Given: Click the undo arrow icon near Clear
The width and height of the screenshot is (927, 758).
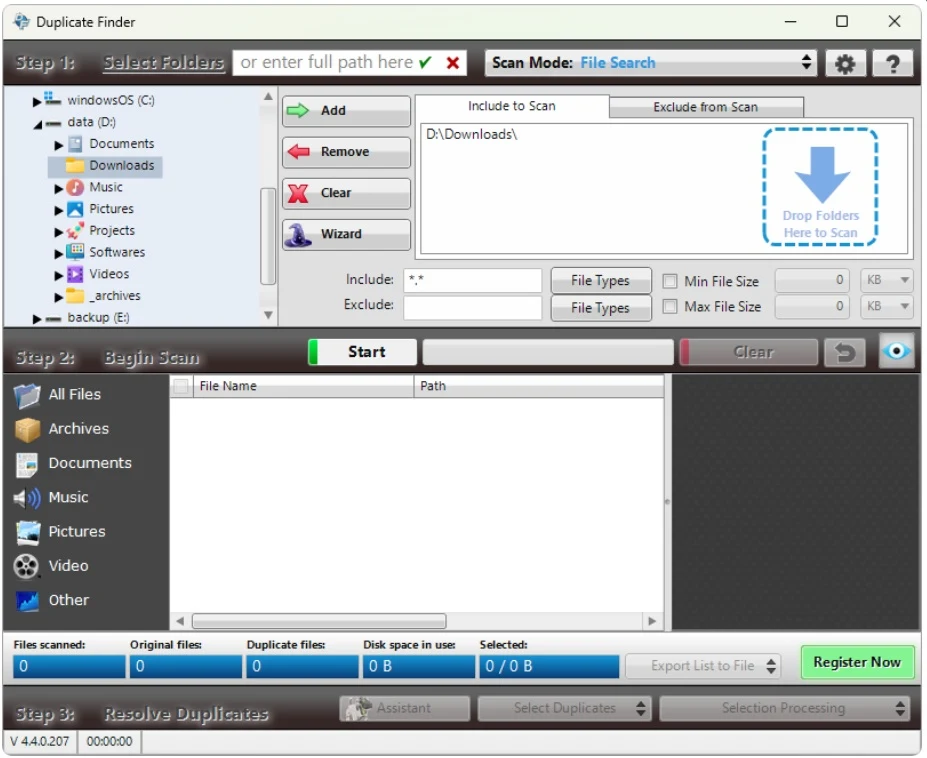Looking at the screenshot, I should pyautogui.click(x=845, y=352).
